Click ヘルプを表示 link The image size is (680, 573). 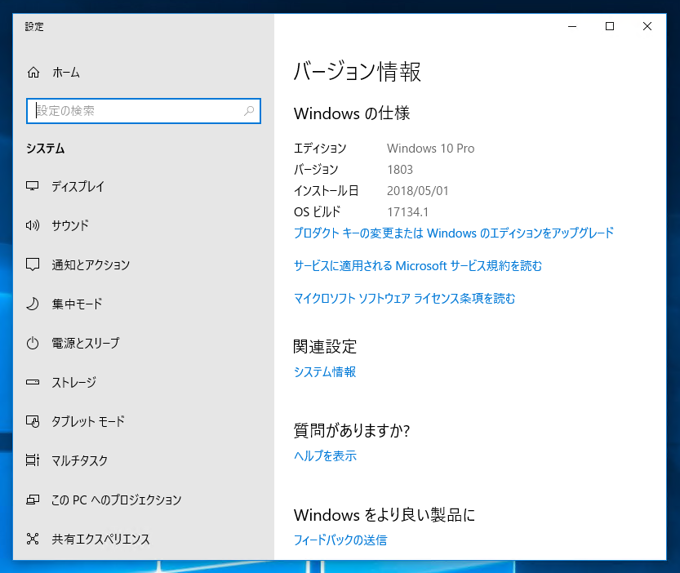325,455
